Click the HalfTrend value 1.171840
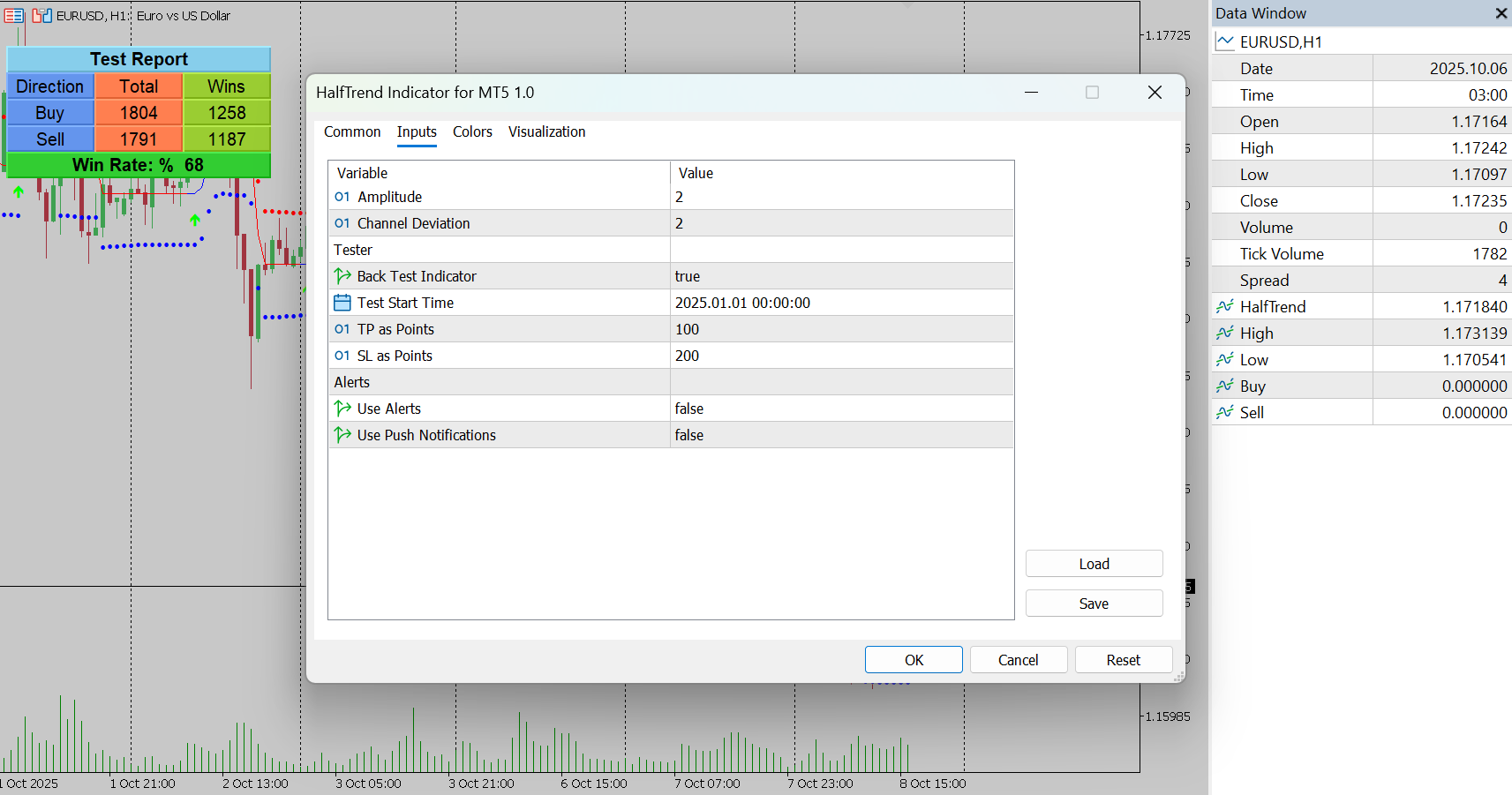Screen dimensions: 1512x795 tap(1475, 306)
